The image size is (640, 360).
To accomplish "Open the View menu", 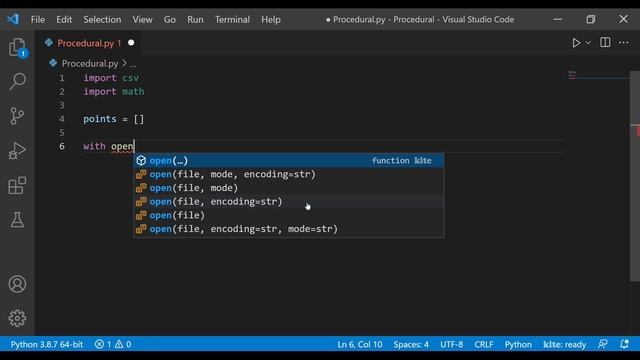I will pyautogui.click(x=142, y=20).
